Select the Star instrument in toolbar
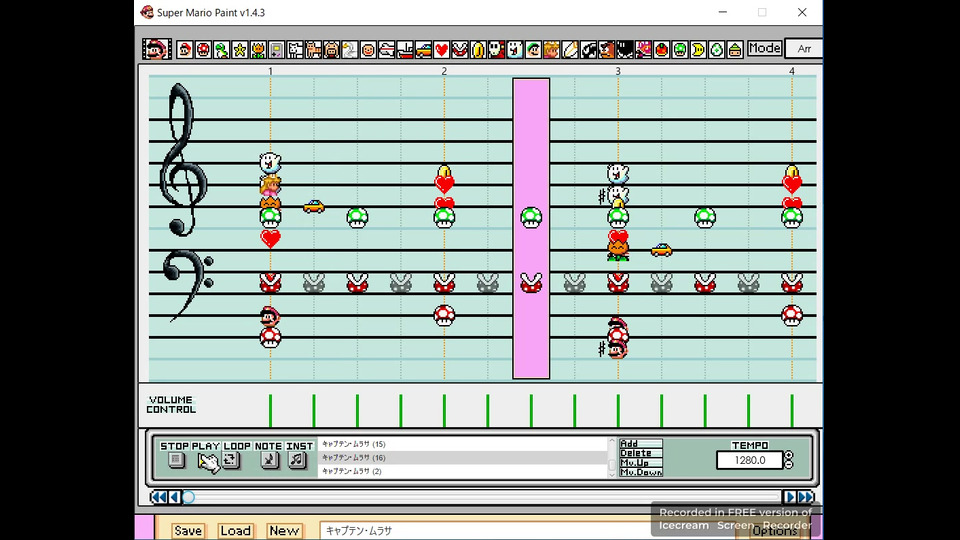 [240, 50]
